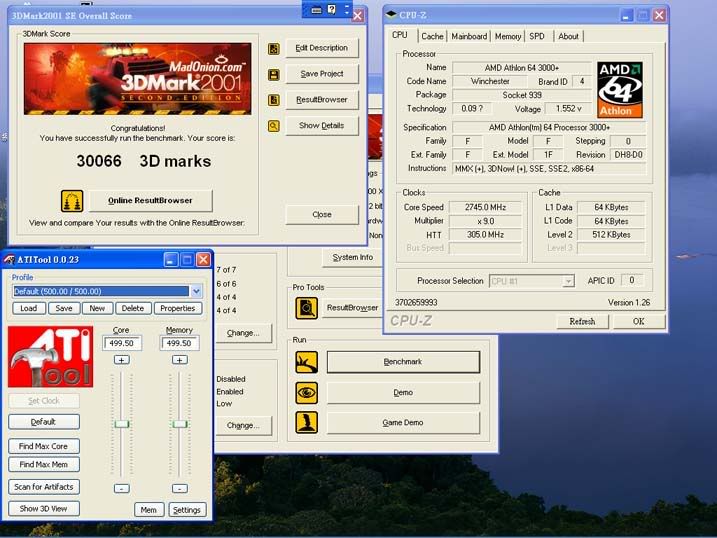Click OK in CPU-Z
Screen dimensions: 717x538
click(639, 321)
